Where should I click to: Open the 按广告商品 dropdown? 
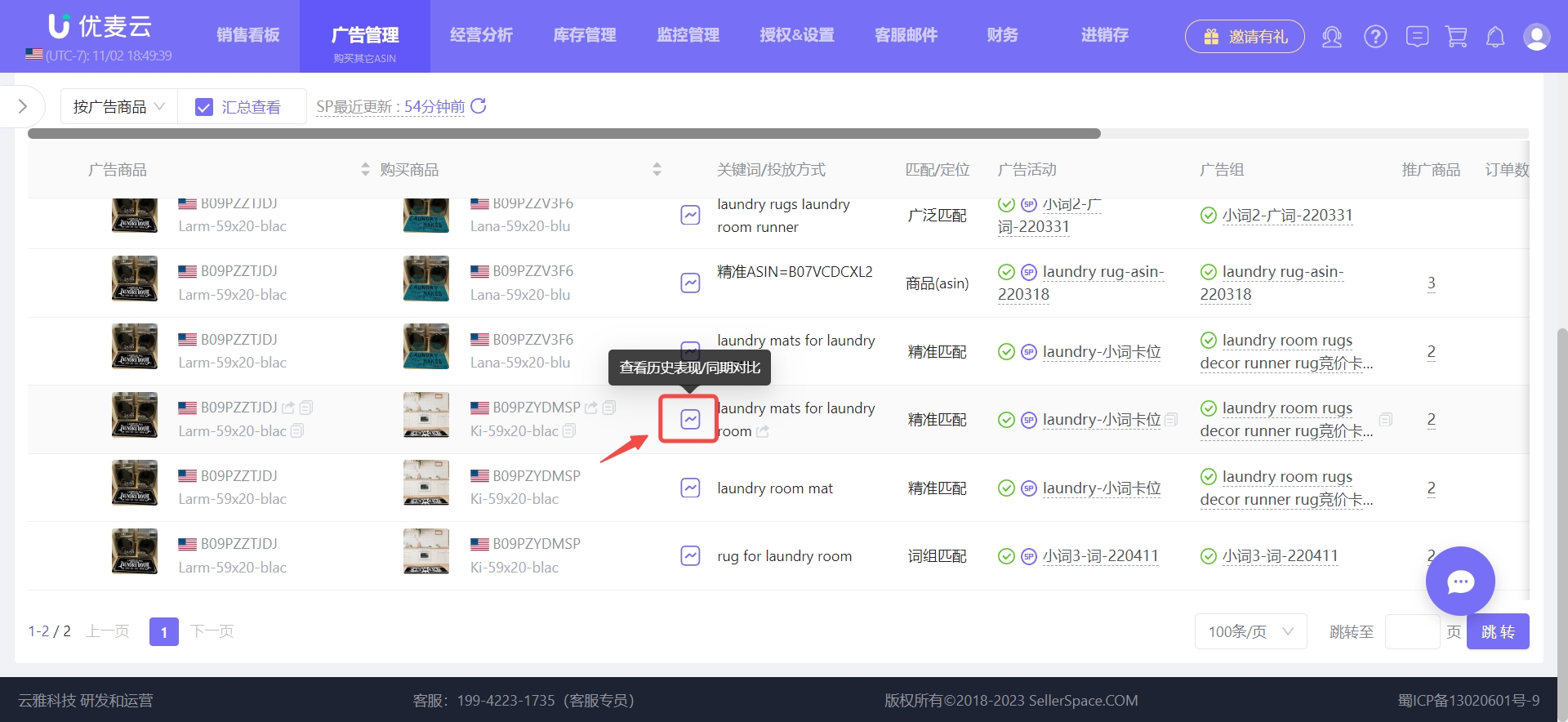click(x=118, y=107)
